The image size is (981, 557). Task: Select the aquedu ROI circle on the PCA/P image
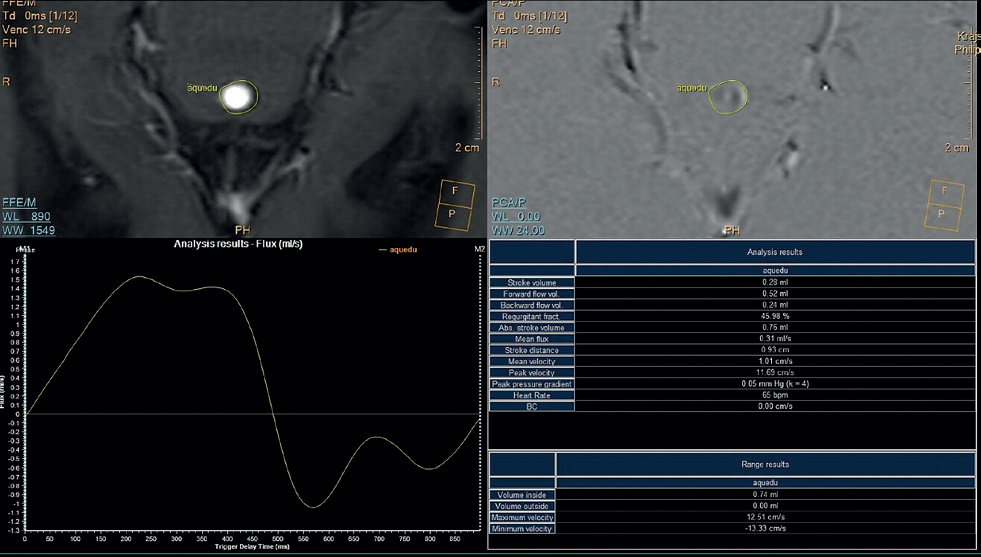point(727,96)
